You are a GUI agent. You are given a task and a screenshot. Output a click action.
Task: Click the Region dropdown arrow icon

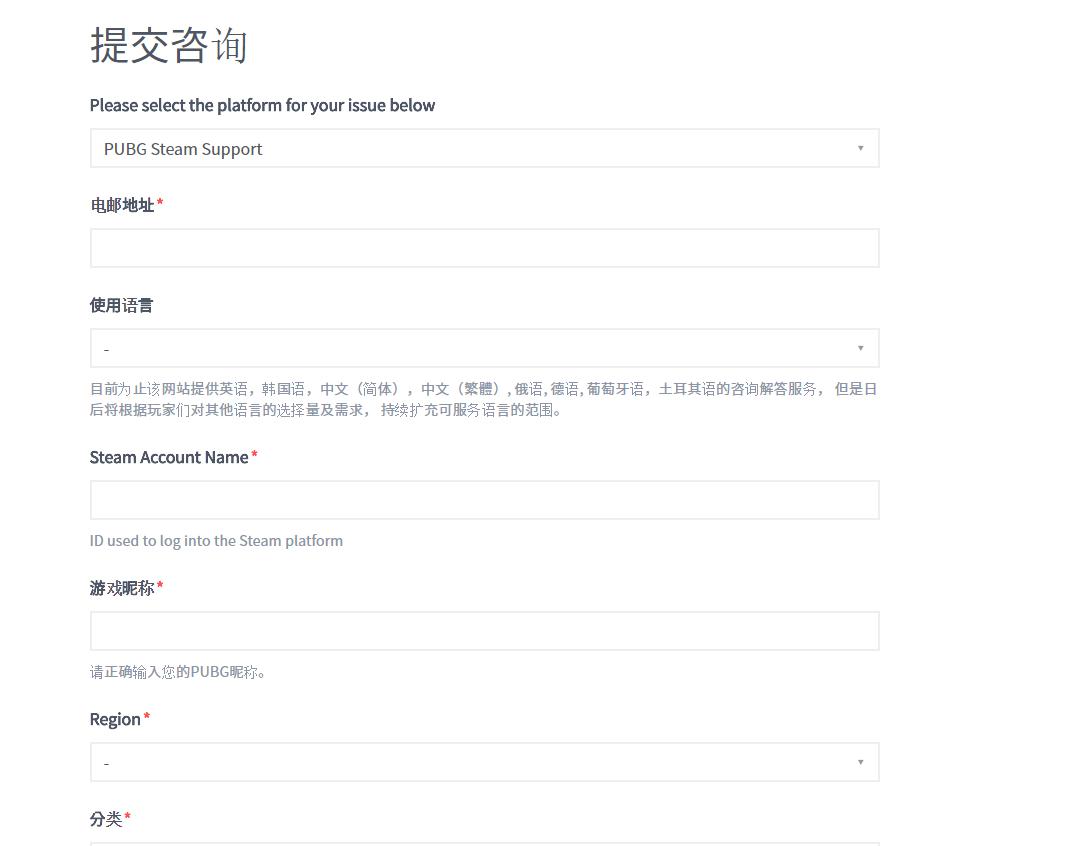tap(861, 761)
